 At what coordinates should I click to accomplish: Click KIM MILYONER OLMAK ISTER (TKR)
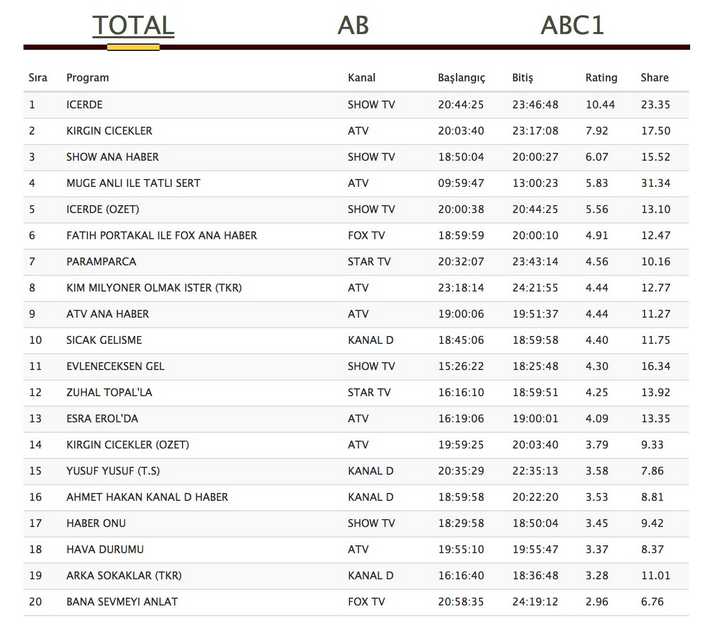(x=154, y=288)
